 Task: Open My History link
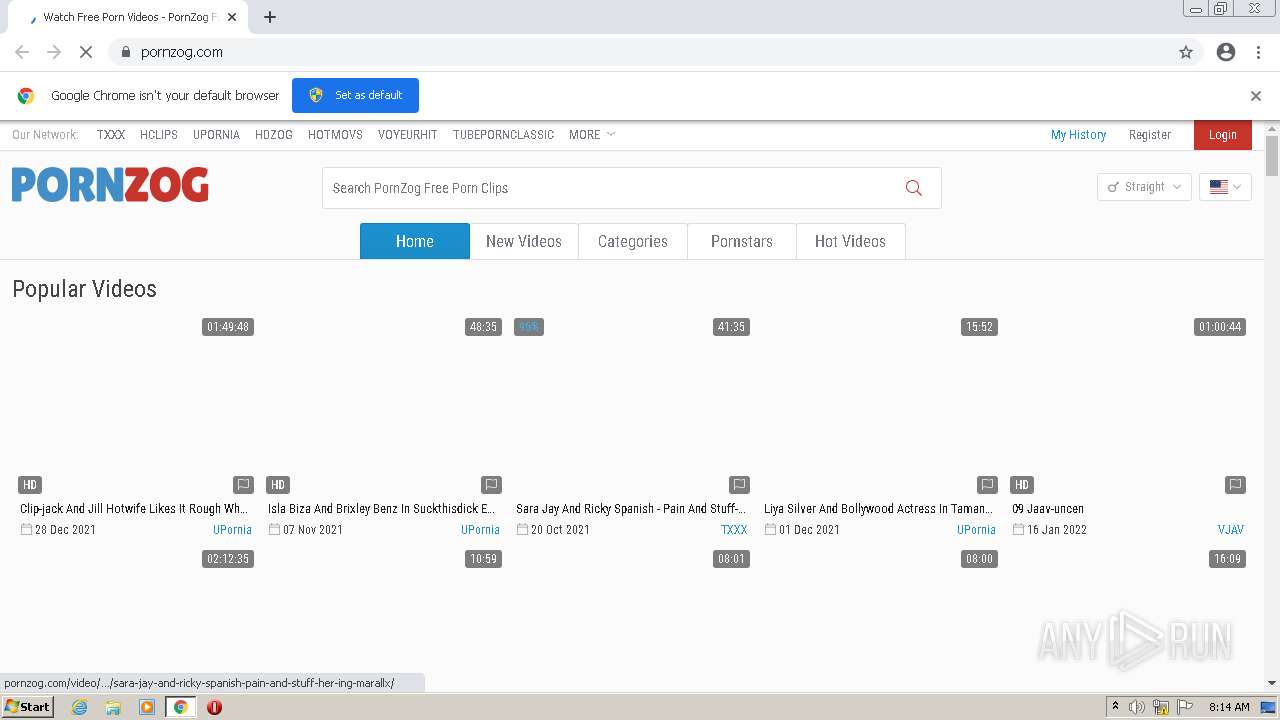click(1078, 135)
